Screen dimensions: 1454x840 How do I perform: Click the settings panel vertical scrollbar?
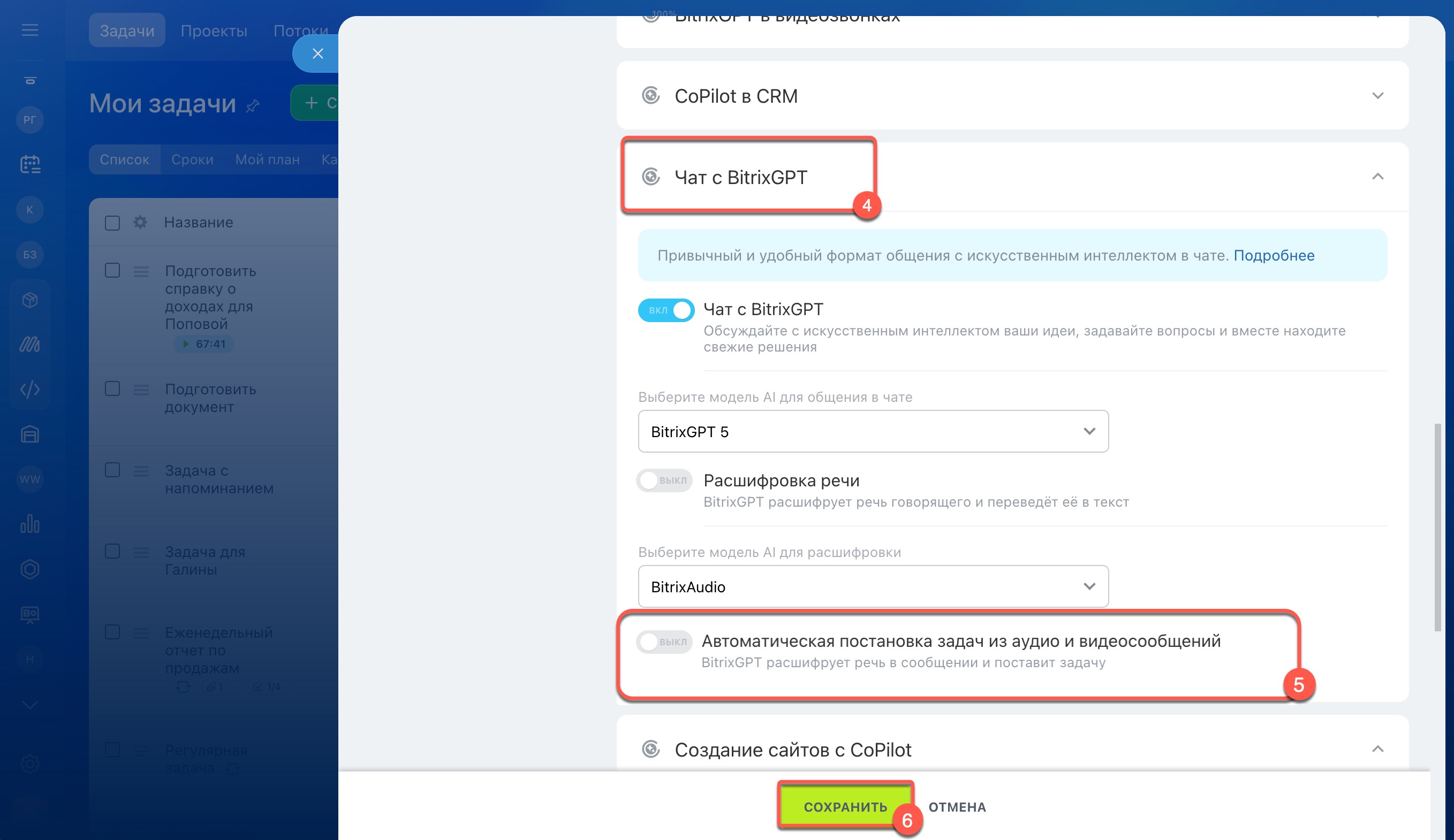coord(1437,527)
